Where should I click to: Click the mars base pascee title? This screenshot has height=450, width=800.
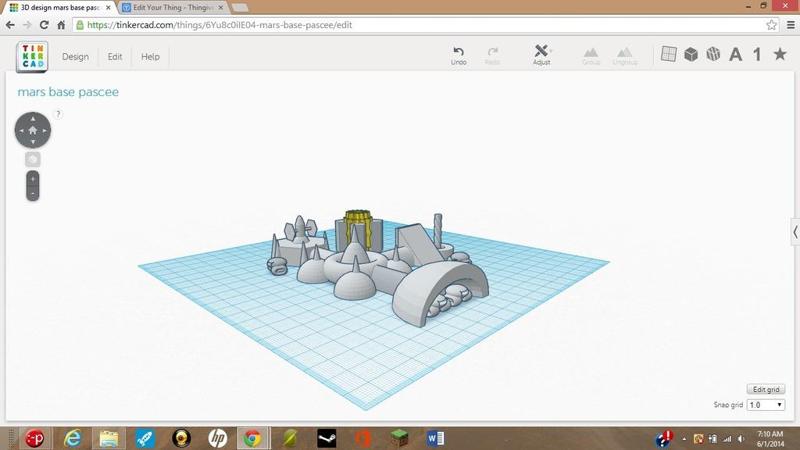(x=68, y=92)
